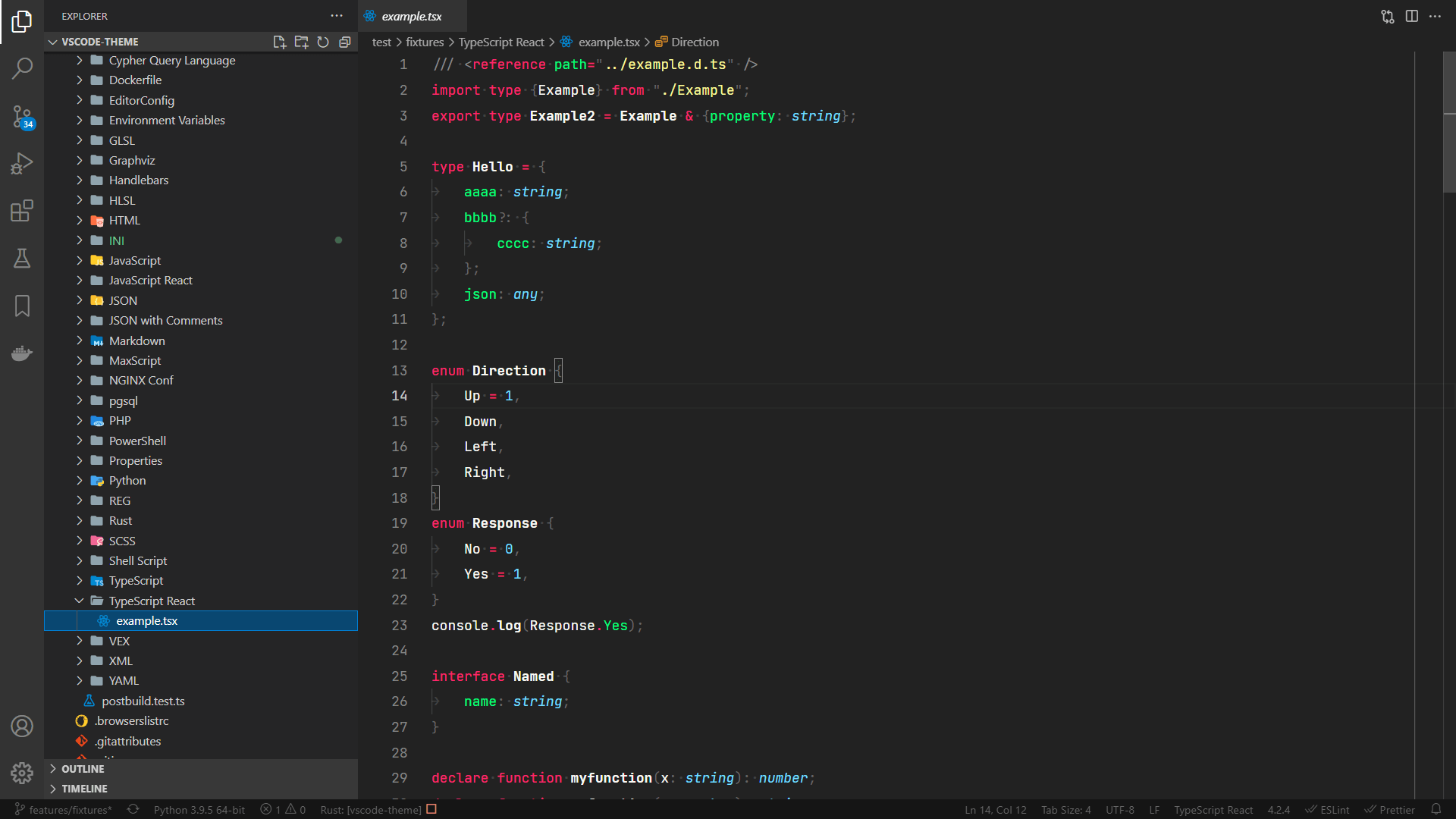
Task: Refresh the explorer file tree
Action: coord(323,42)
